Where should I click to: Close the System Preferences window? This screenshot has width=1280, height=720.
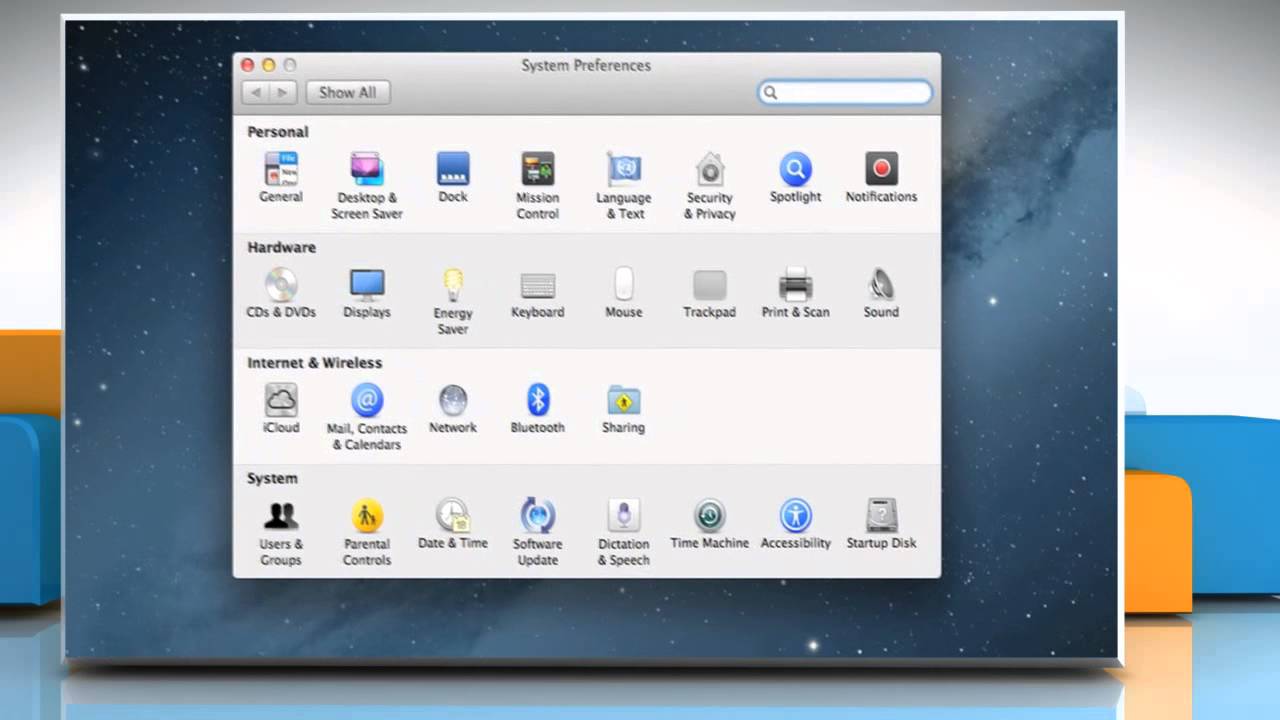pyautogui.click(x=248, y=65)
